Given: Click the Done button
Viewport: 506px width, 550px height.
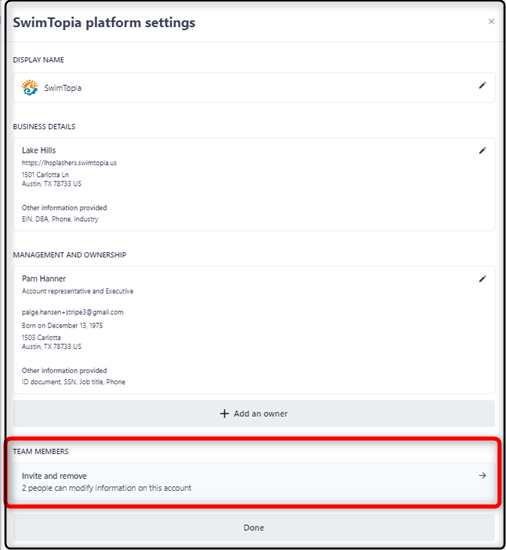Looking at the screenshot, I should (254, 528).
